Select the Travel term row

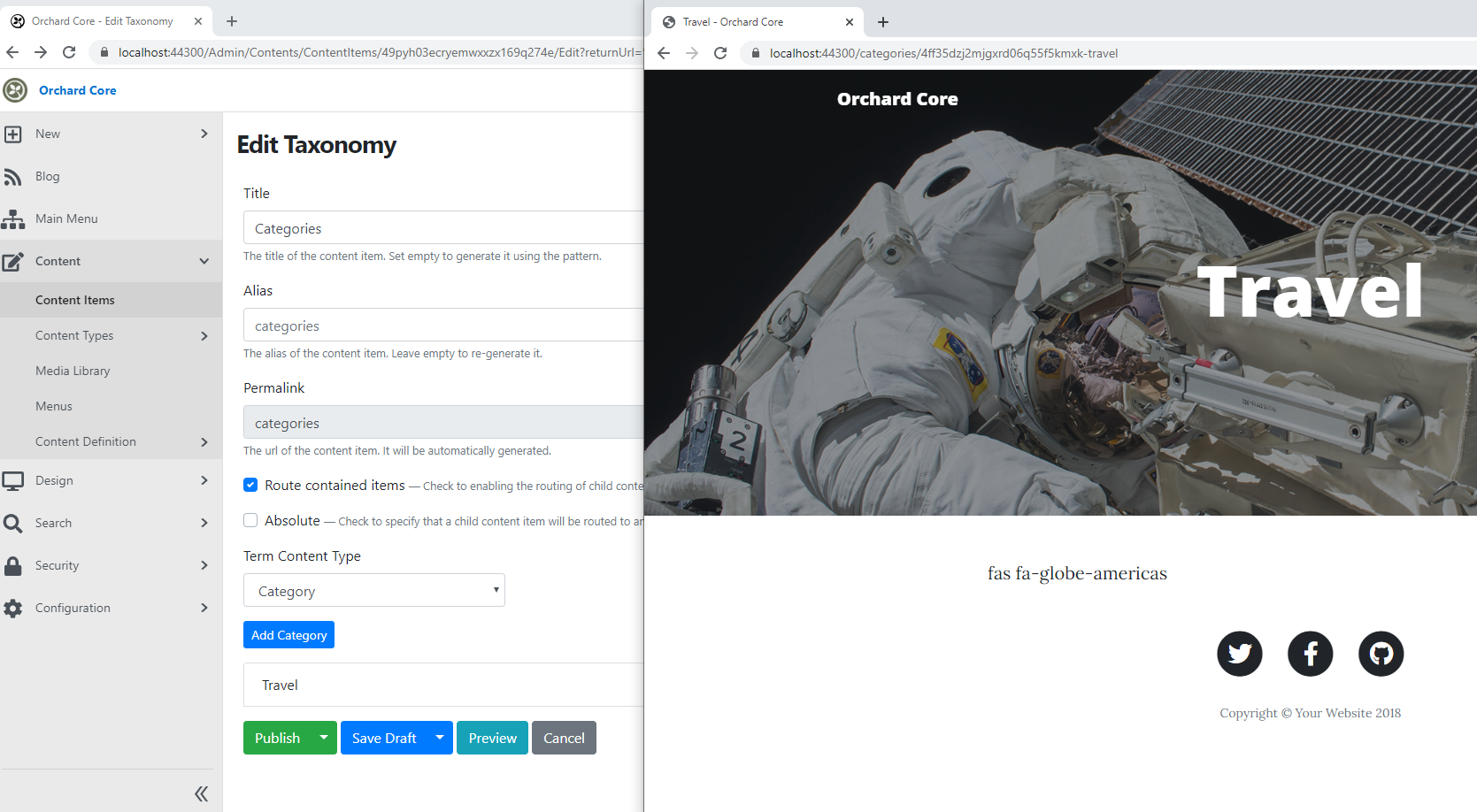(443, 685)
